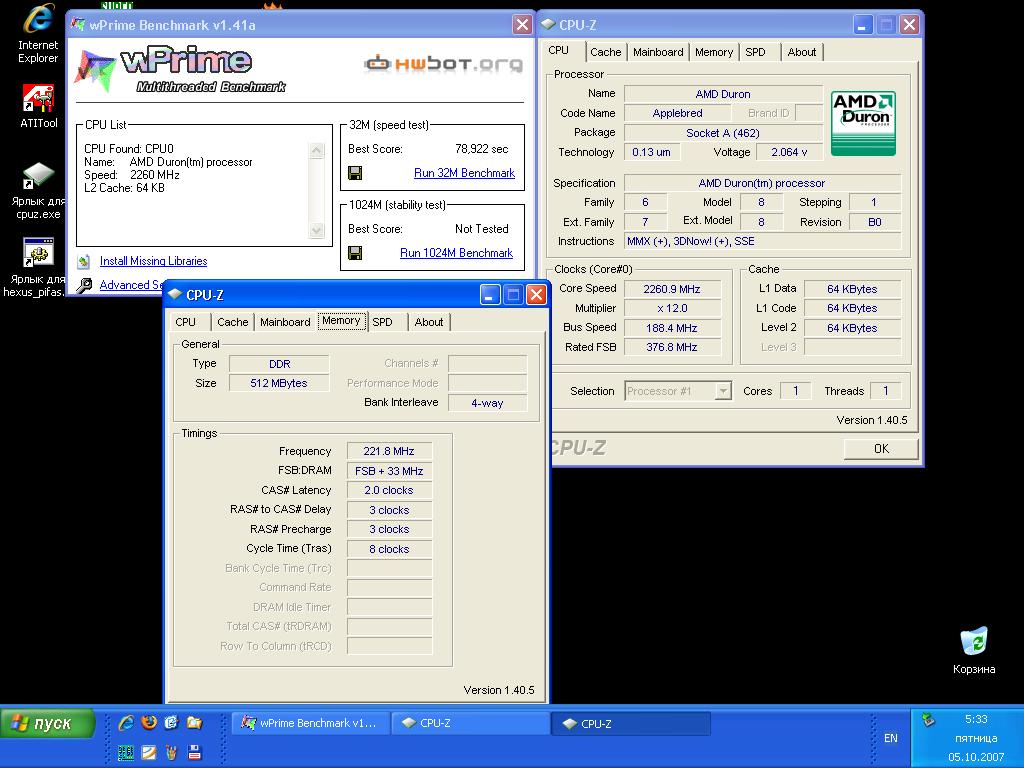The height and width of the screenshot is (768, 1024).
Task: Click the Rated FSB value 376.8 MHz
Action: (x=672, y=347)
